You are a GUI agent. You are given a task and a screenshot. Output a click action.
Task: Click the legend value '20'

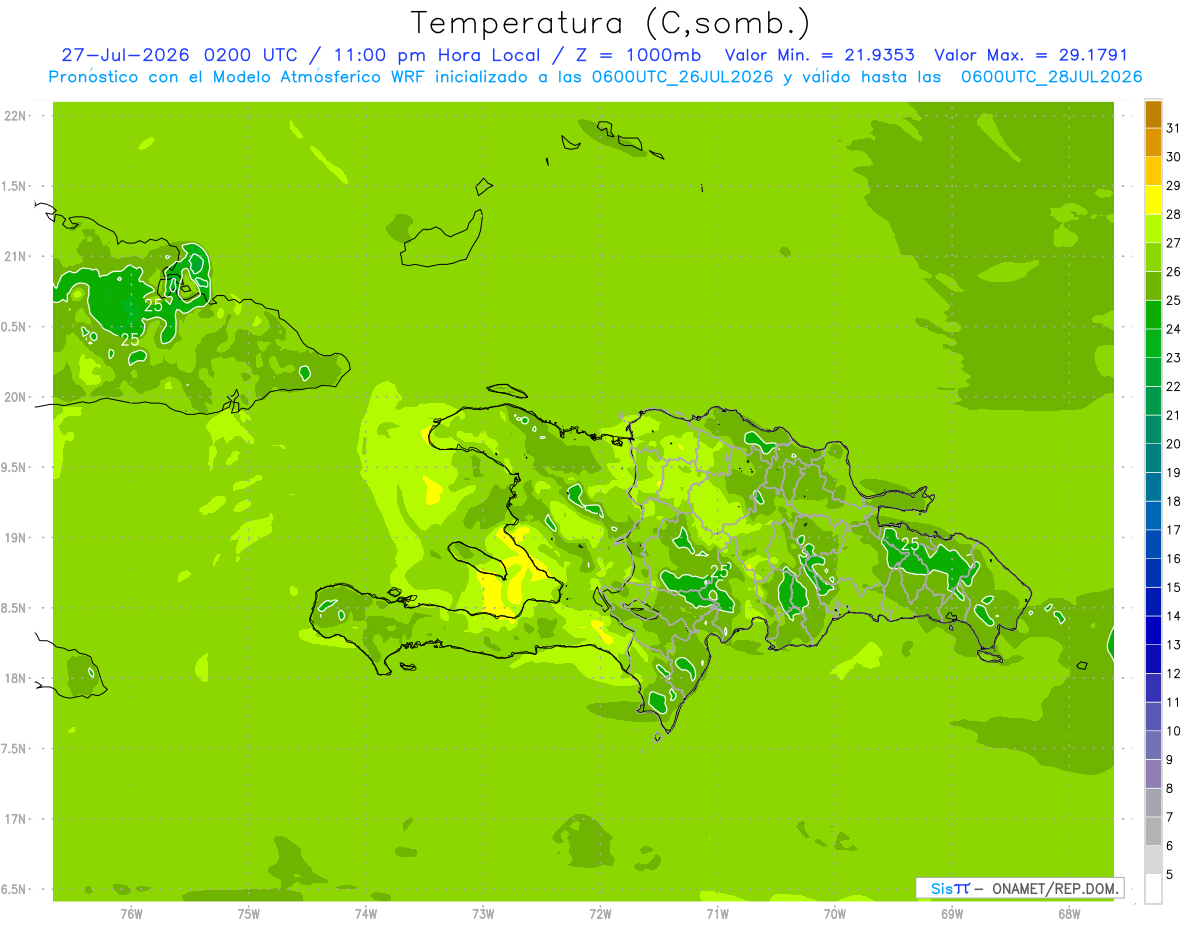pyautogui.click(x=1174, y=444)
